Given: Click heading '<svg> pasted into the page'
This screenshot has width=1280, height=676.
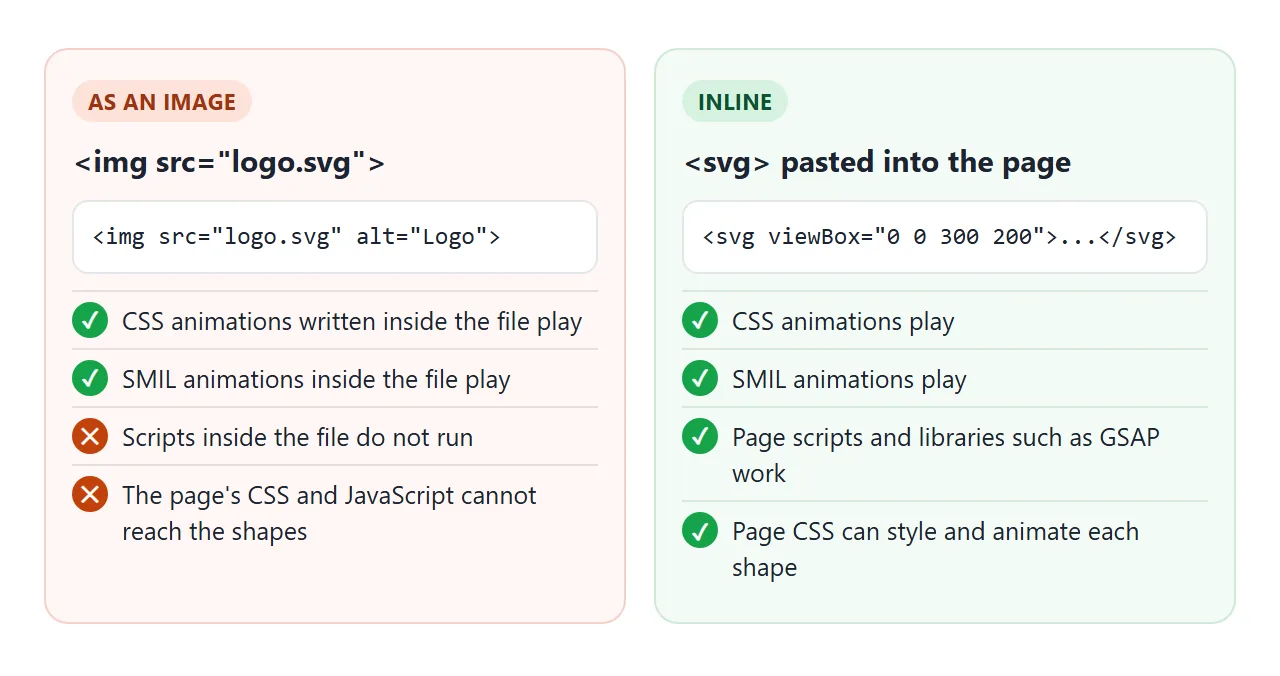Looking at the screenshot, I should tap(878, 162).
